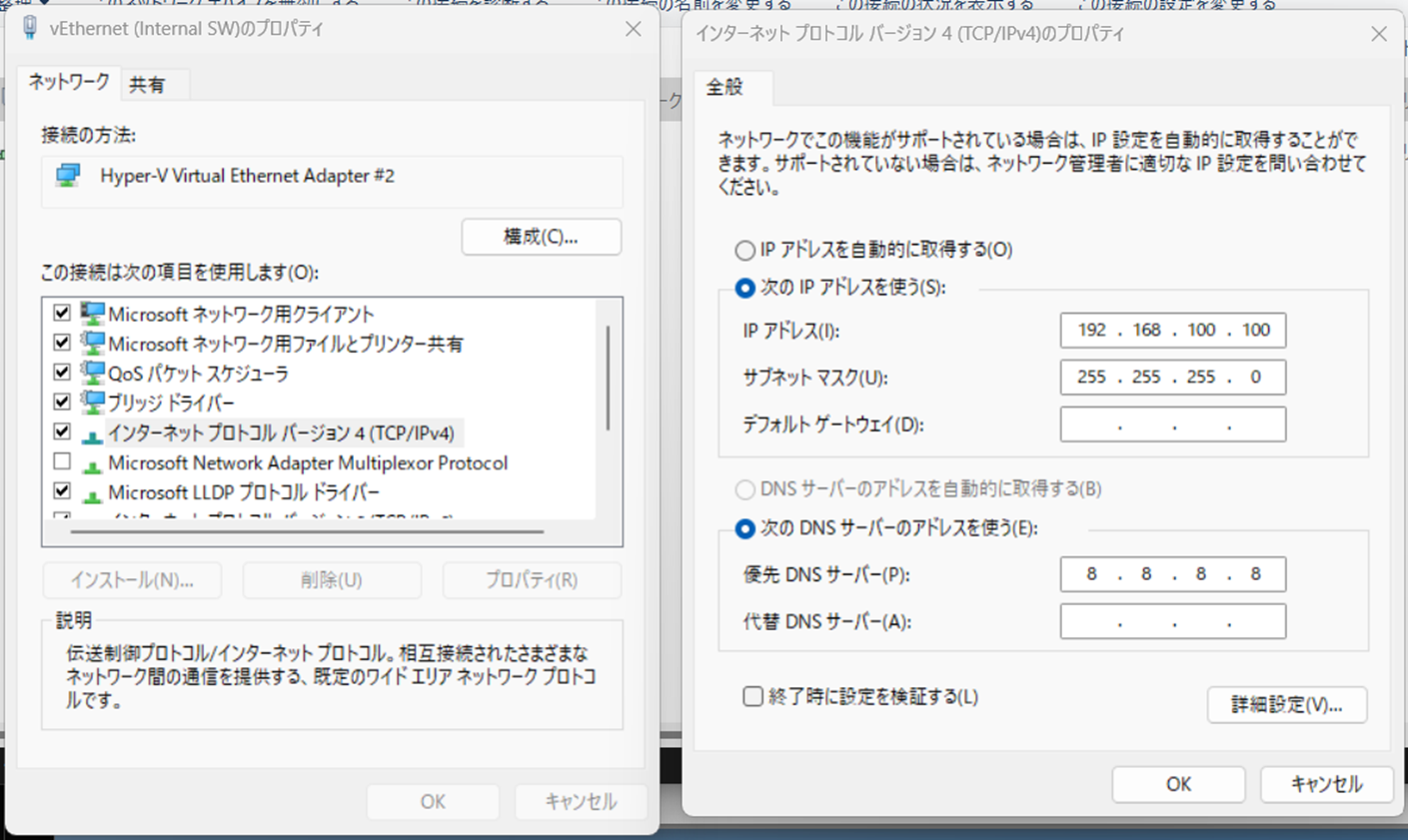Open adapter settings with 構成(C)... button
The width and height of the screenshot is (1408, 840).
542,237
